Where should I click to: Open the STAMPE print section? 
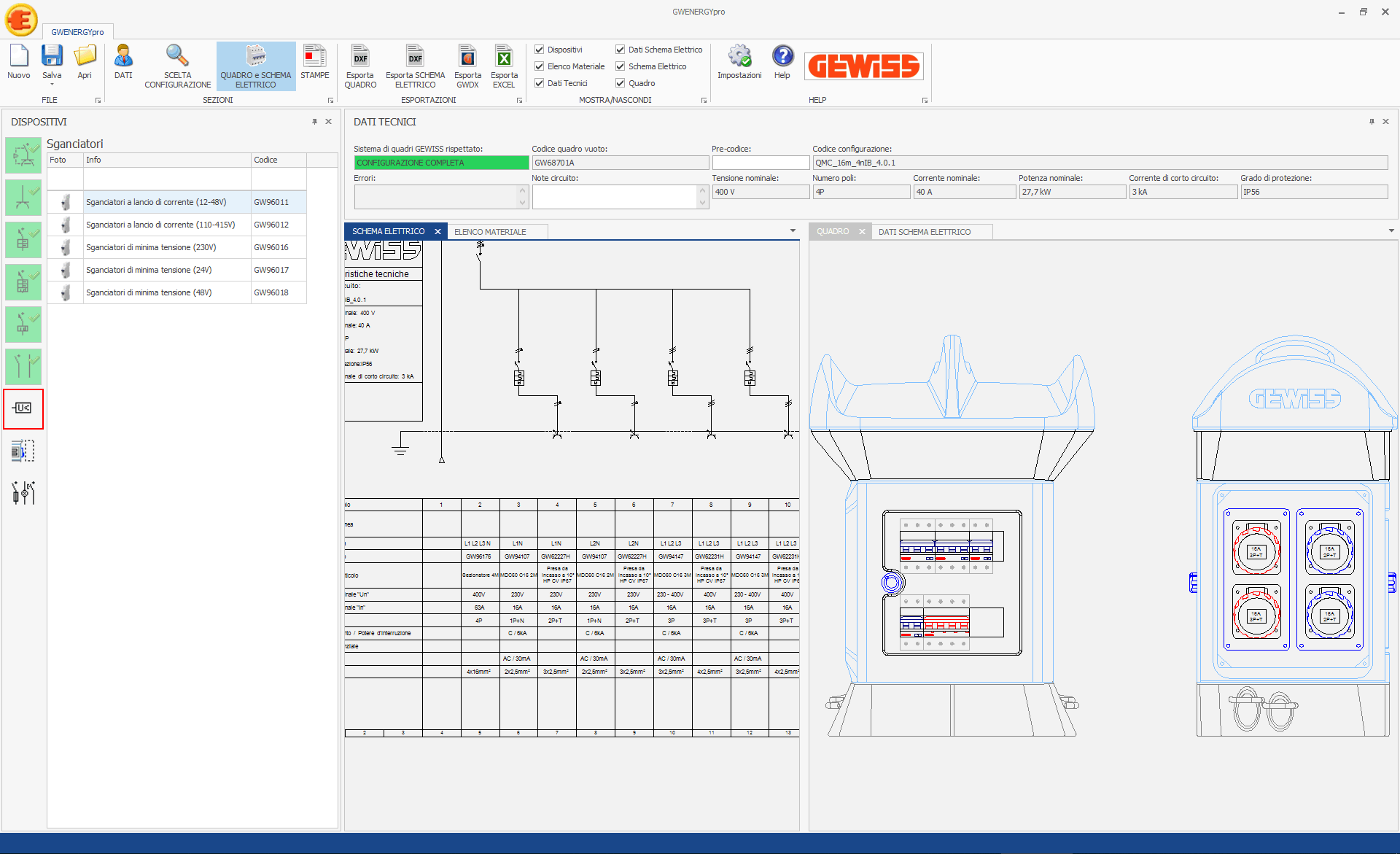click(x=315, y=61)
